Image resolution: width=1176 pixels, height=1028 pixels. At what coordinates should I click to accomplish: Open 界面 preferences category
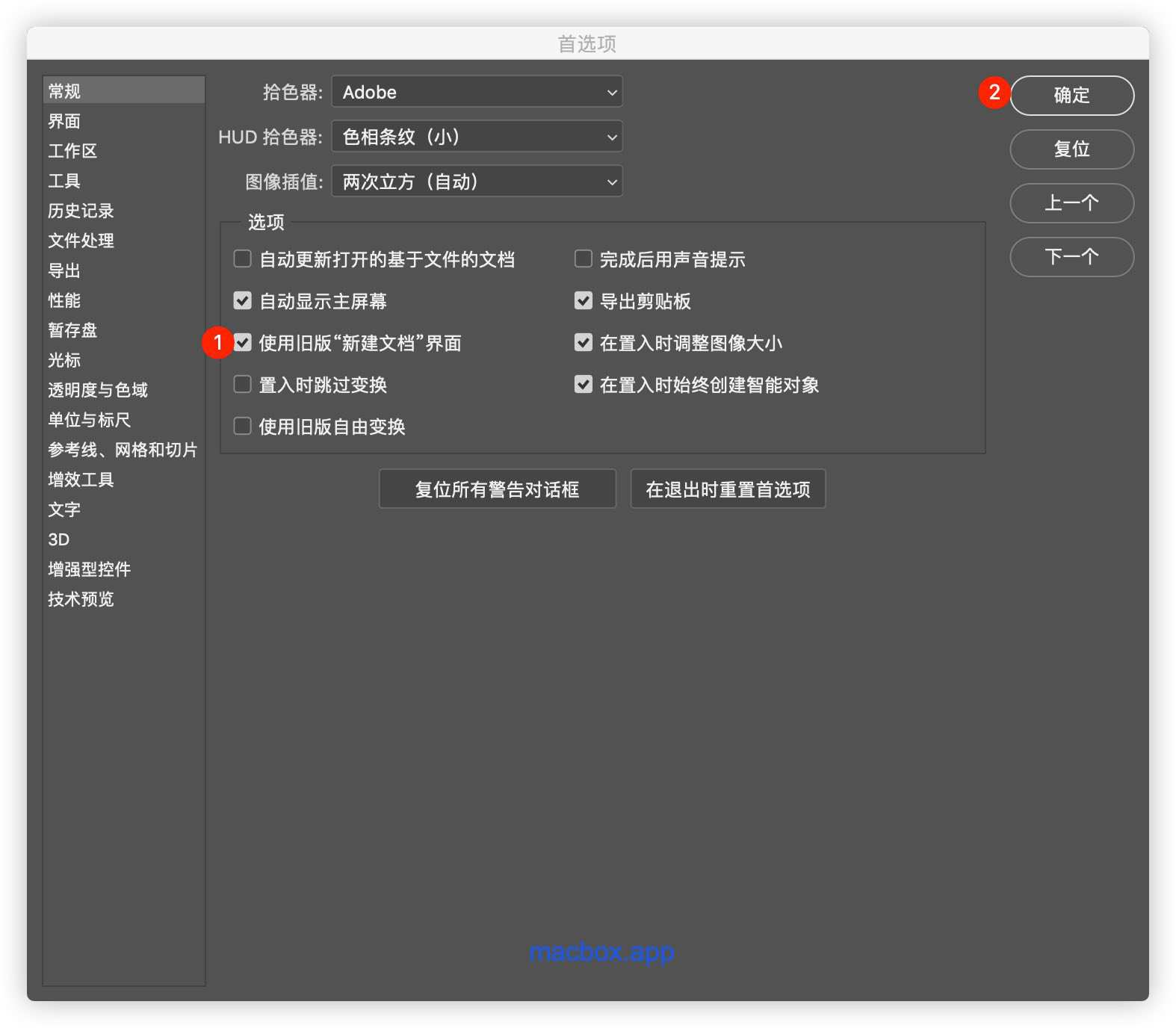(124, 121)
